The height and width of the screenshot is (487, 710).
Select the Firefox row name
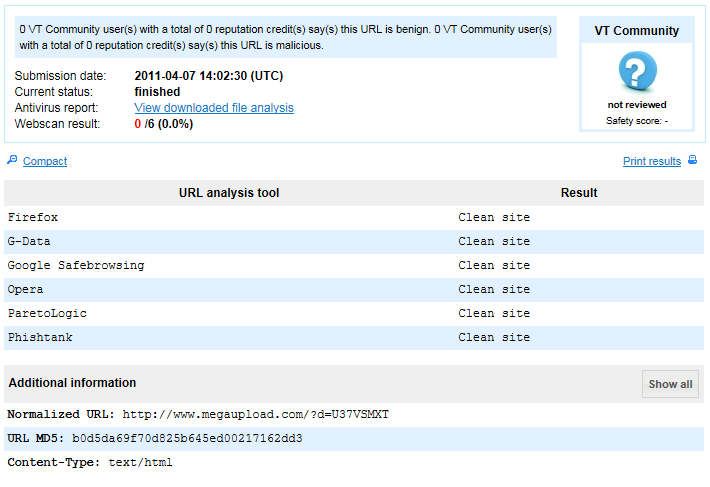point(33,217)
